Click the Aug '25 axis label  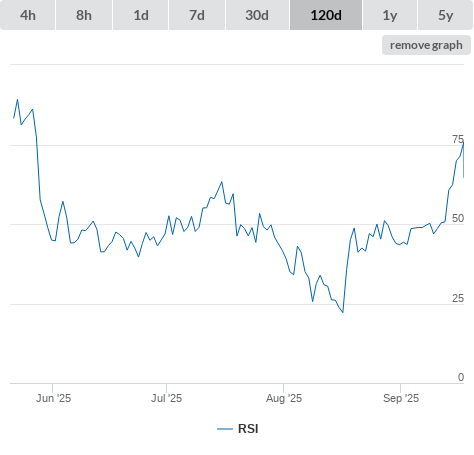284,398
